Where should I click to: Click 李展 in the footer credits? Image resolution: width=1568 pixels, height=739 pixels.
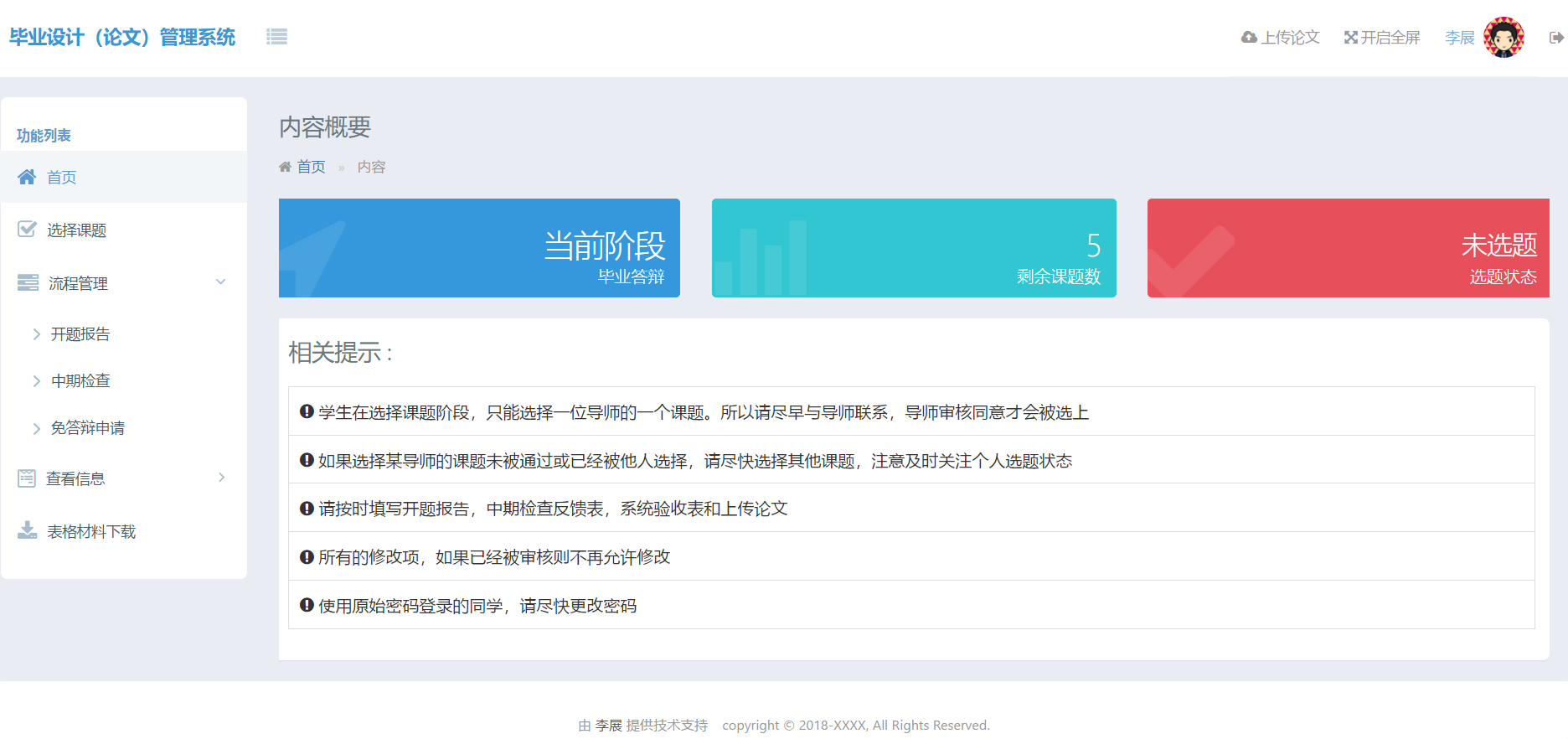[609, 725]
